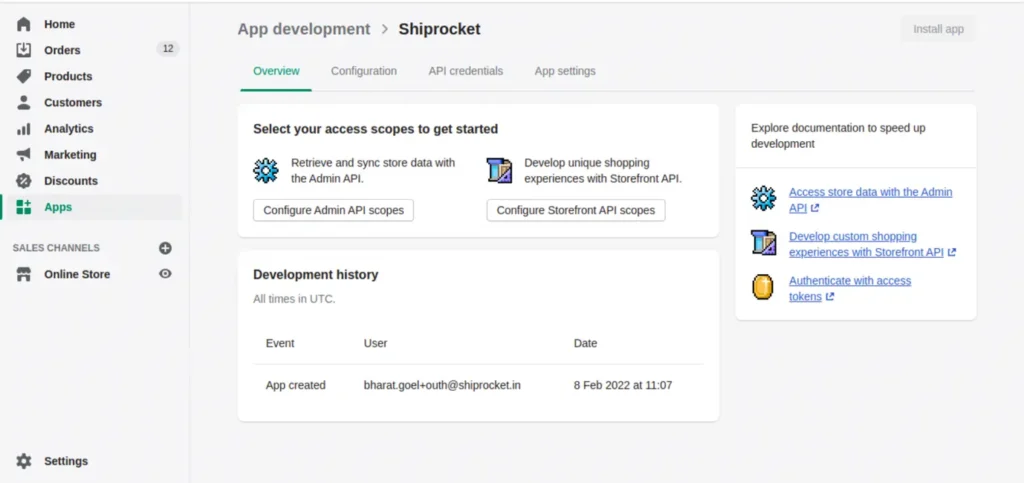The height and width of the screenshot is (483, 1024).
Task: Open Develop custom shopping experiences link
Action: pos(866,244)
